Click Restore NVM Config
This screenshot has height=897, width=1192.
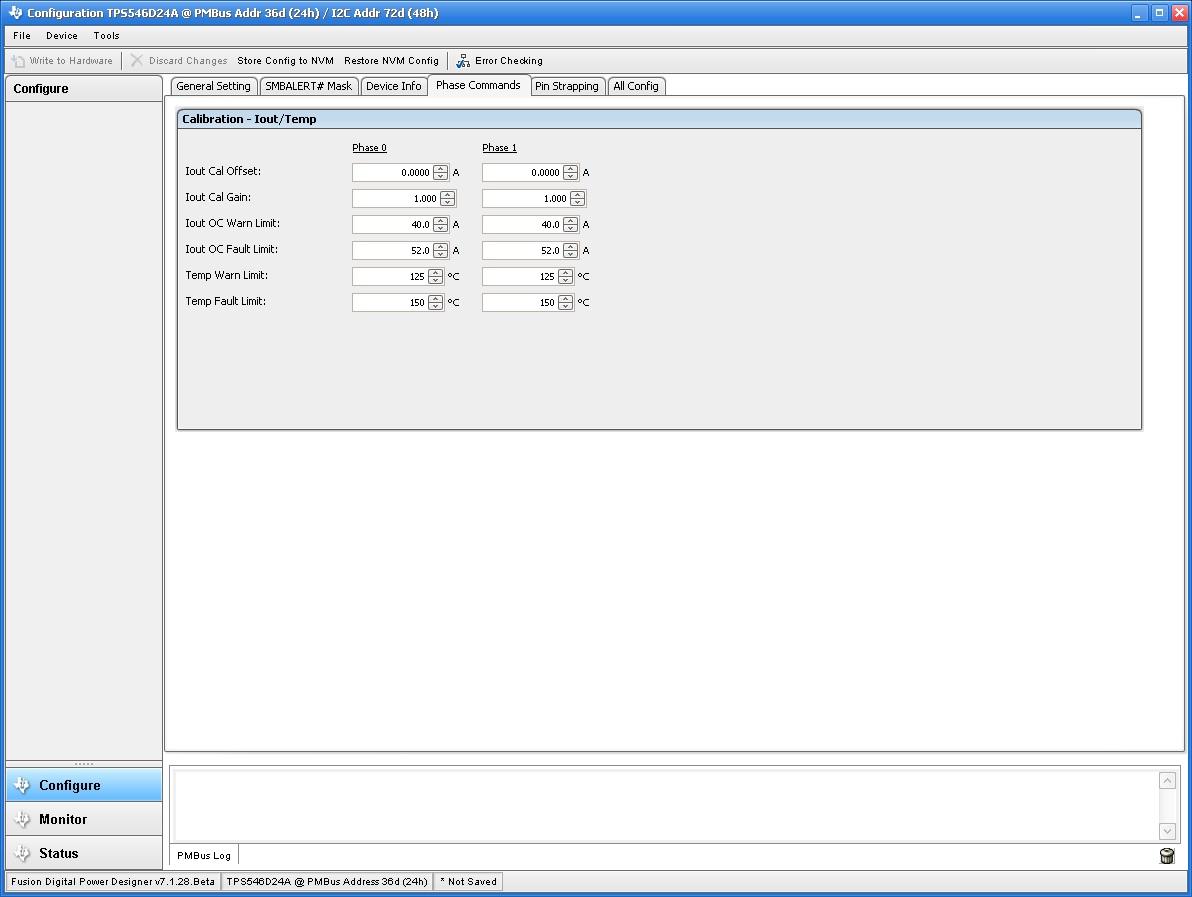(391, 60)
